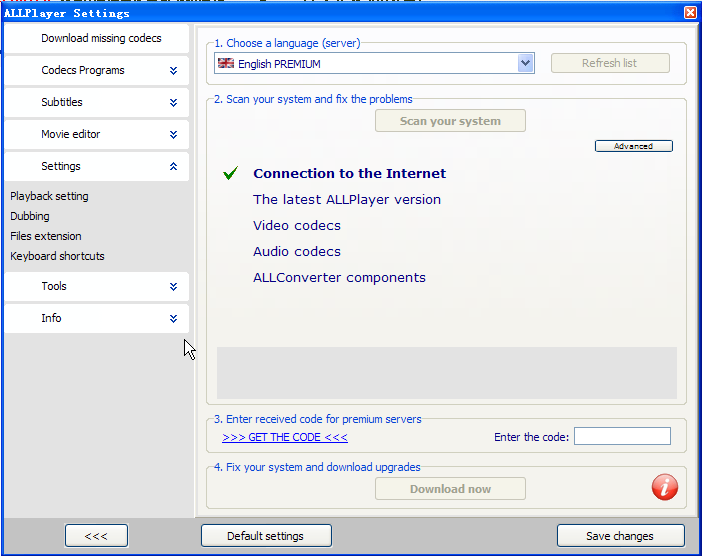Viewport: 702px width, 556px height.
Task: Click the Advanced button
Action: 634,146
